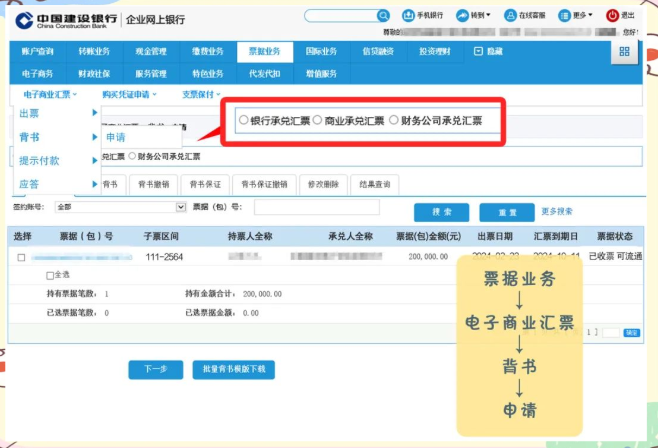658x448 pixels.
Task: Toggle the 全选 checkbox
Action: tap(50, 276)
